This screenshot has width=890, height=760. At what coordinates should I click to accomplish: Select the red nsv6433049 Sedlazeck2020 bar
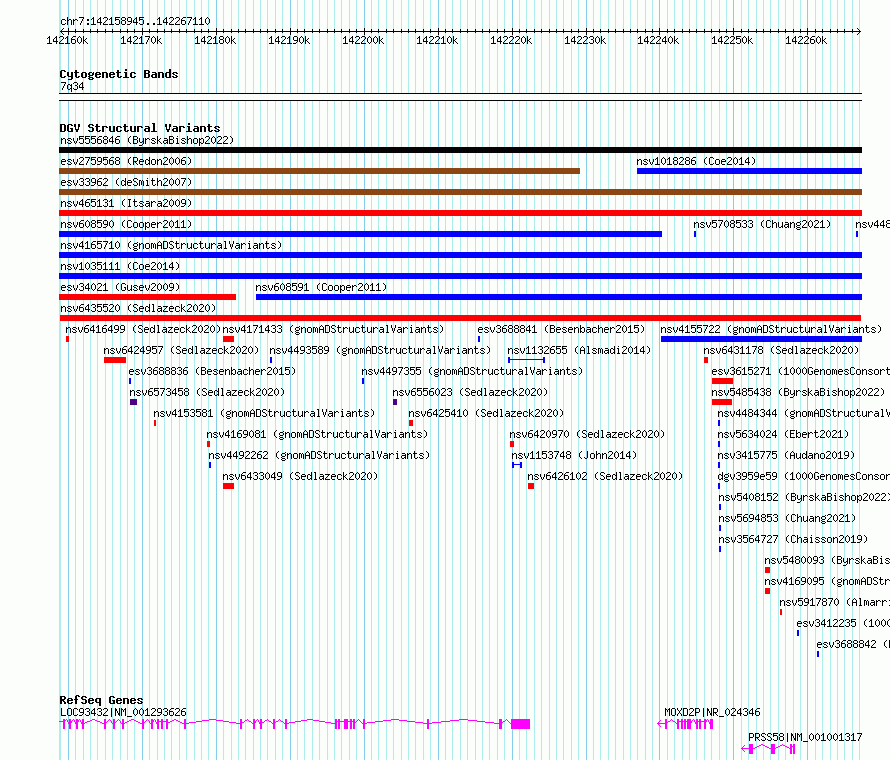point(228,486)
